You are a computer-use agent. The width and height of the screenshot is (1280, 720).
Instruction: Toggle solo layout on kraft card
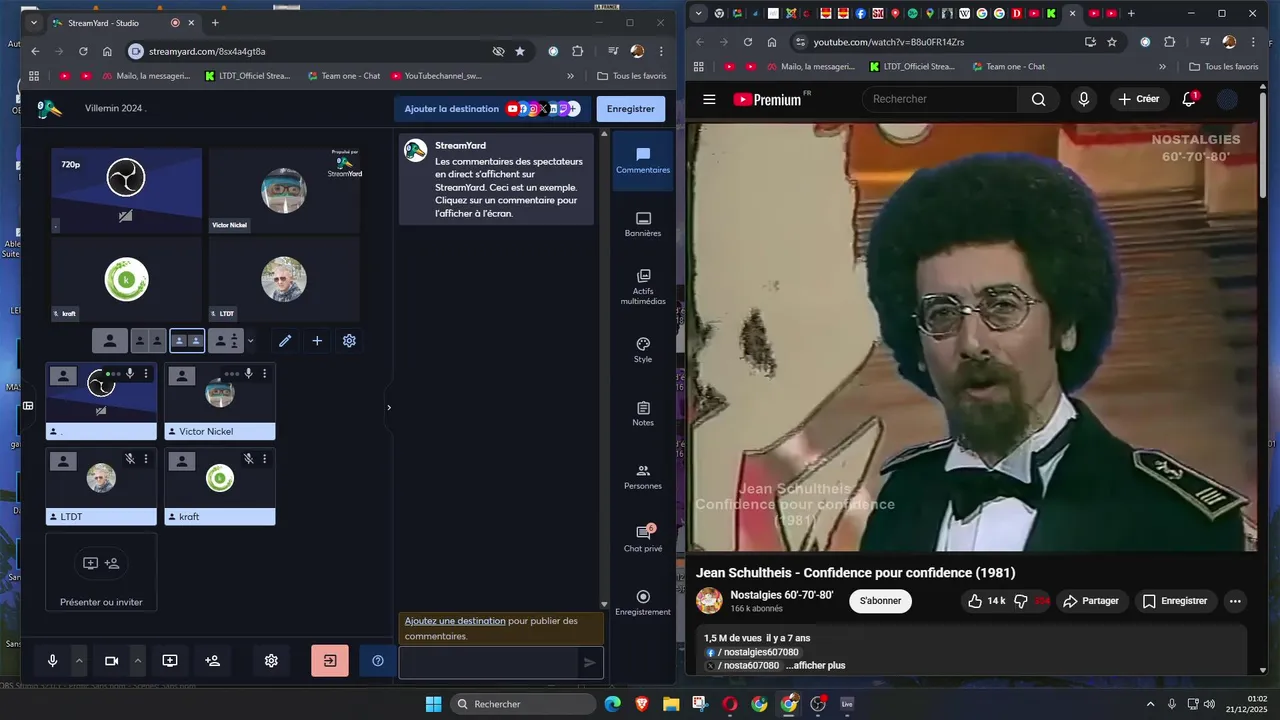(182, 461)
